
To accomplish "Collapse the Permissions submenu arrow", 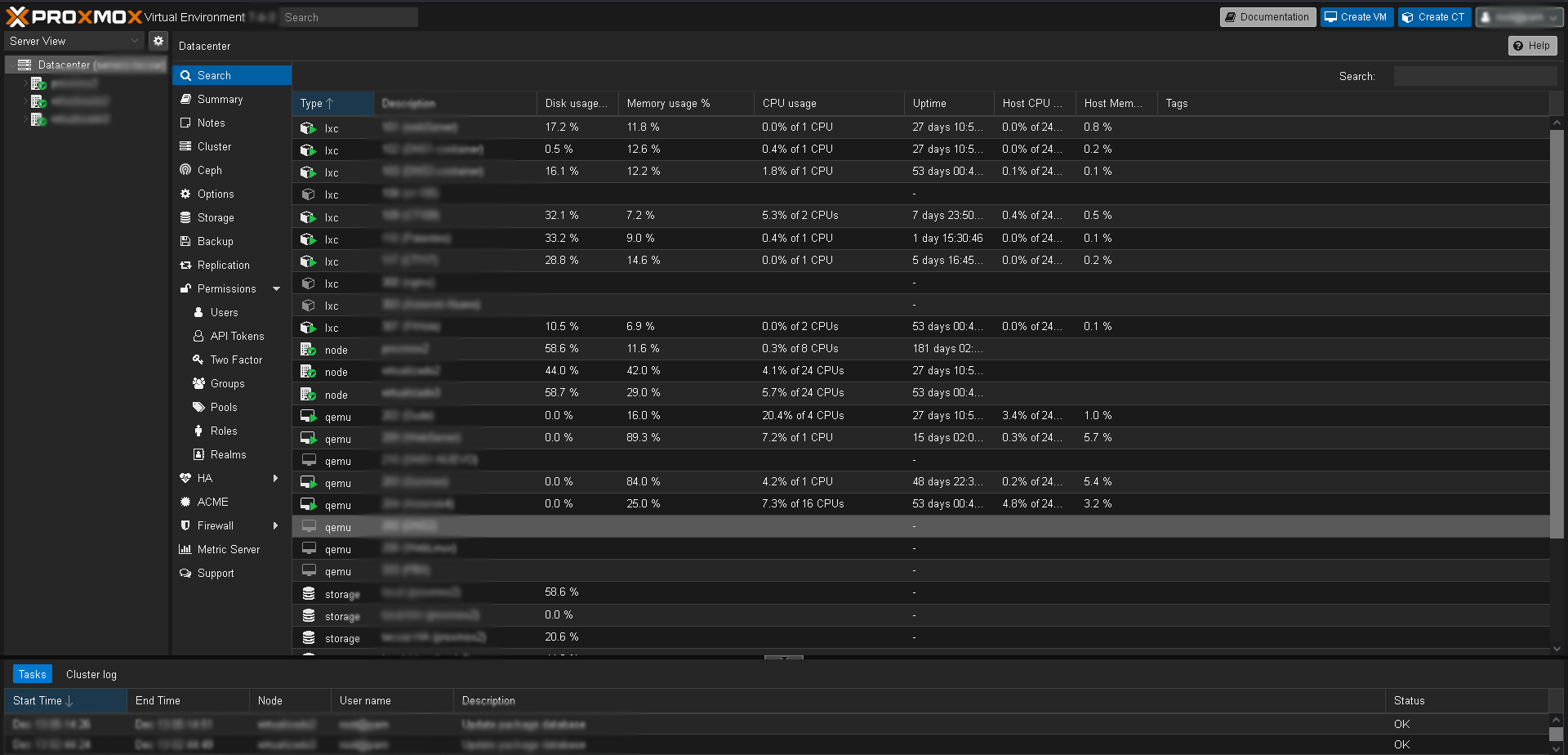I will click(276, 288).
